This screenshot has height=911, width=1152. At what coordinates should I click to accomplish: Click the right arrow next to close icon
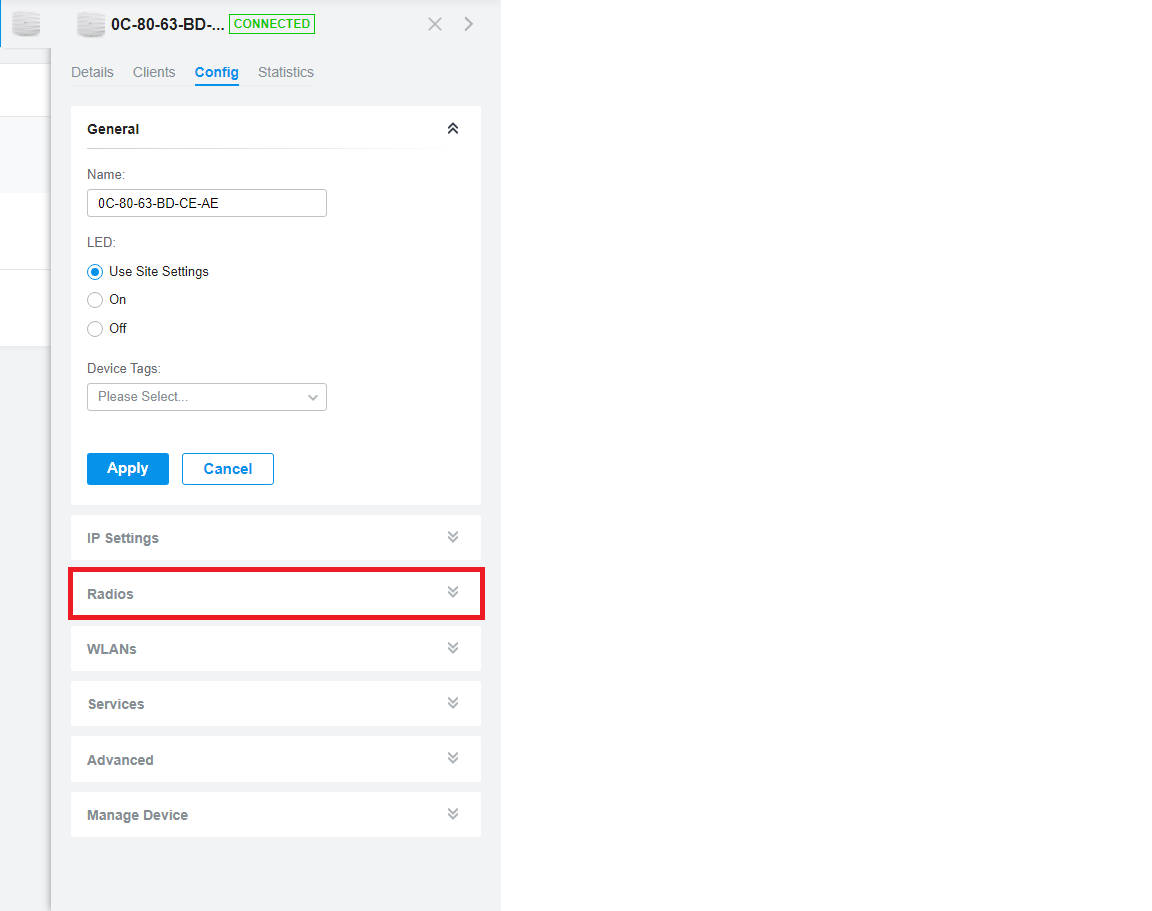(469, 24)
